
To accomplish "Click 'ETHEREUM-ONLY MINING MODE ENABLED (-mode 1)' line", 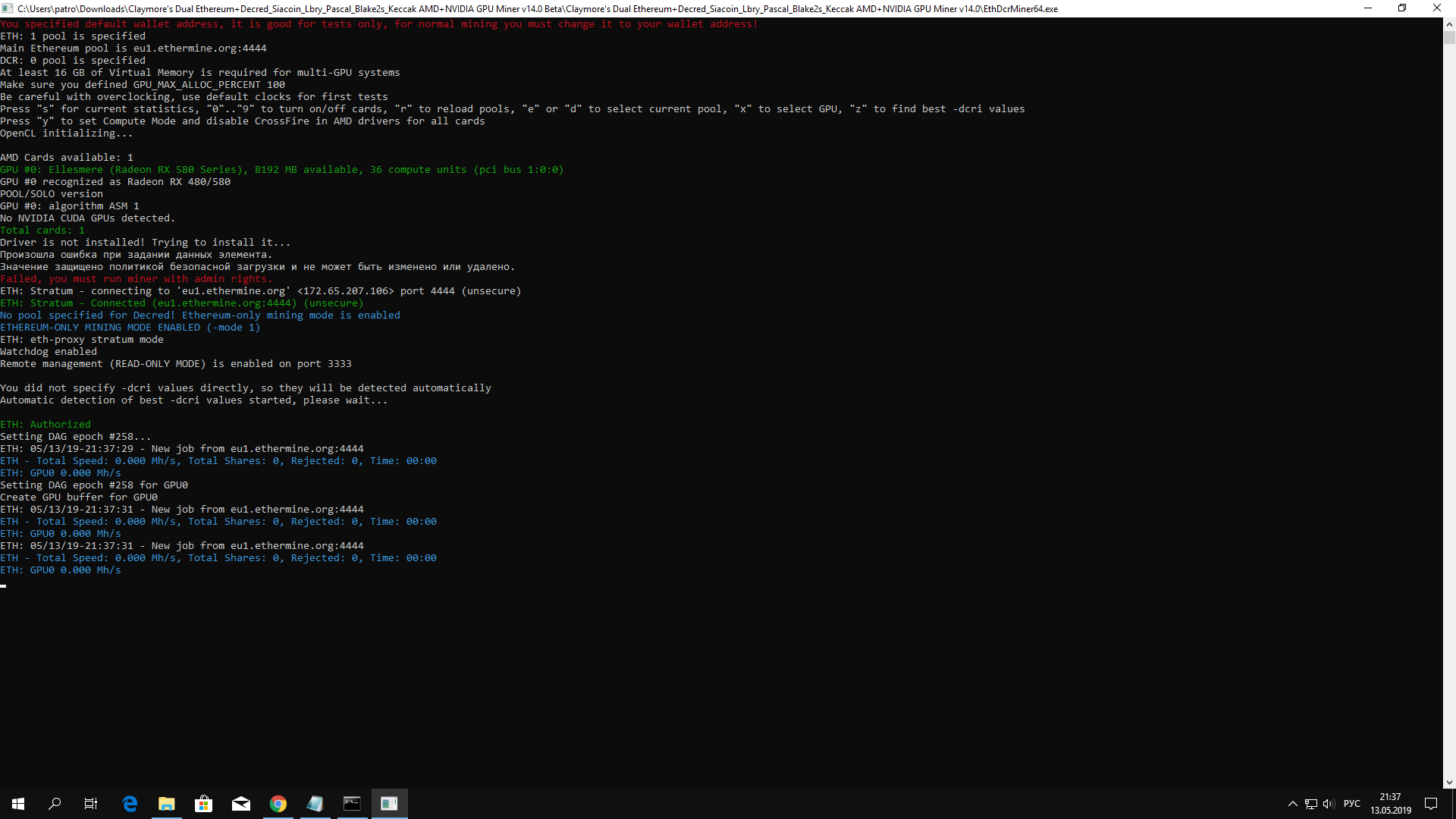I will 130,328.
